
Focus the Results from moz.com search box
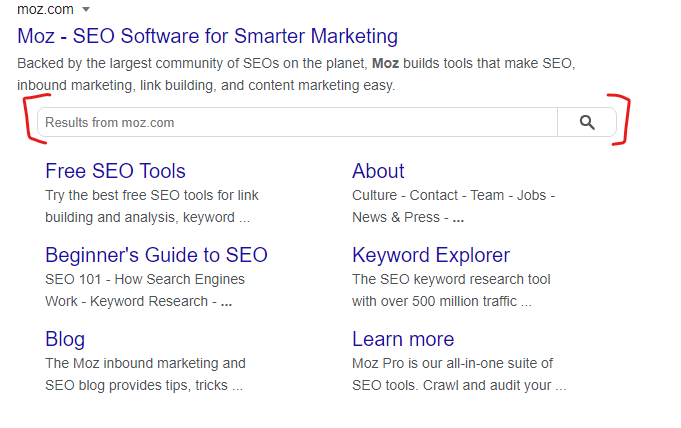(x=297, y=123)
